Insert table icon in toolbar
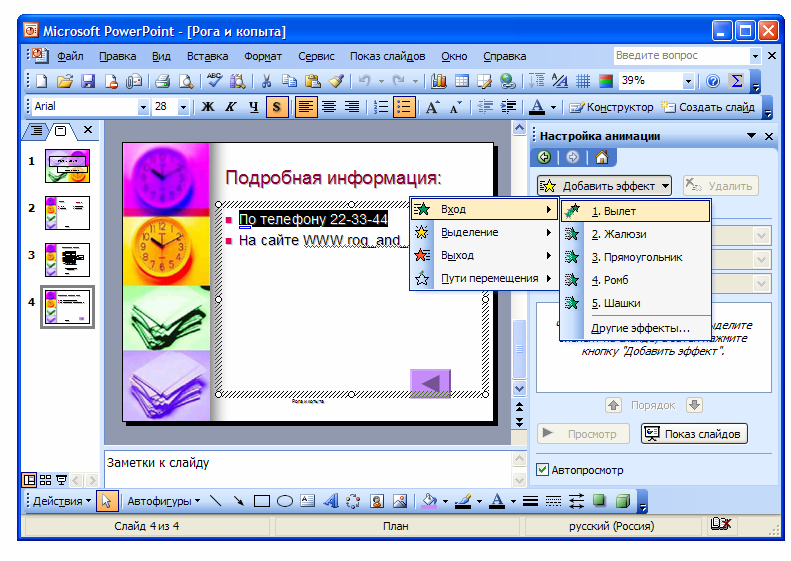 pos(462,81)
